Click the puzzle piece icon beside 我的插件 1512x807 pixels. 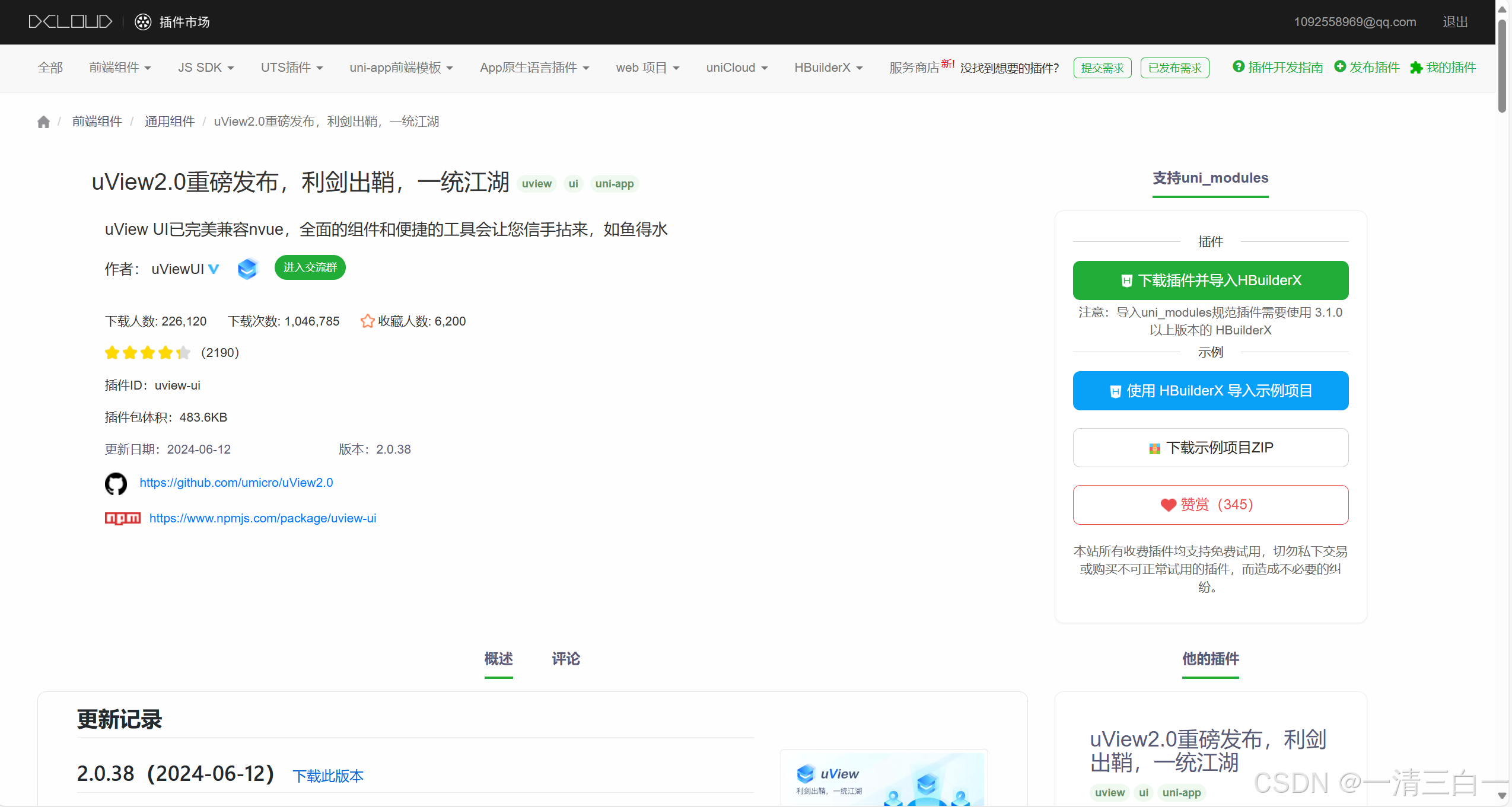click(x=1416, y=68)
